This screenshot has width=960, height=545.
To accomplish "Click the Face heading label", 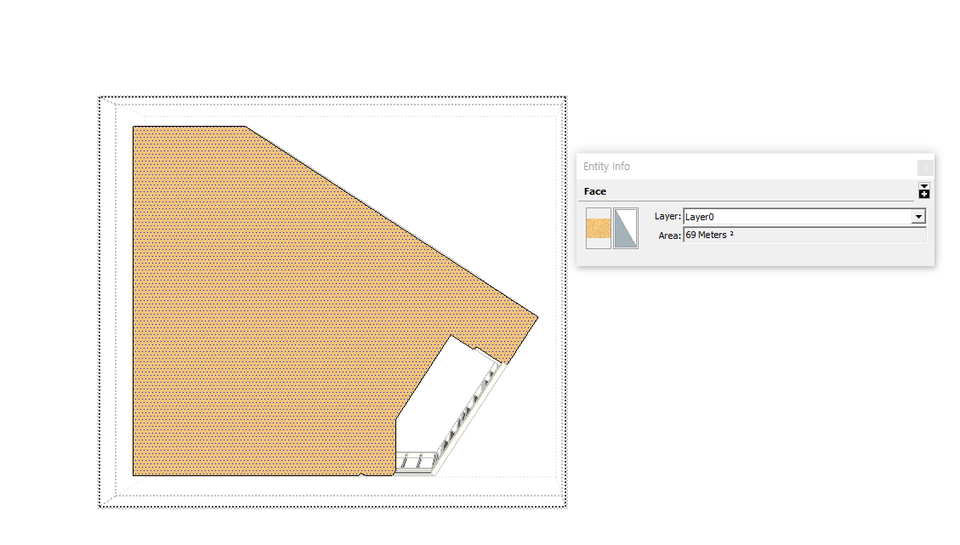I will coord(594,192).
